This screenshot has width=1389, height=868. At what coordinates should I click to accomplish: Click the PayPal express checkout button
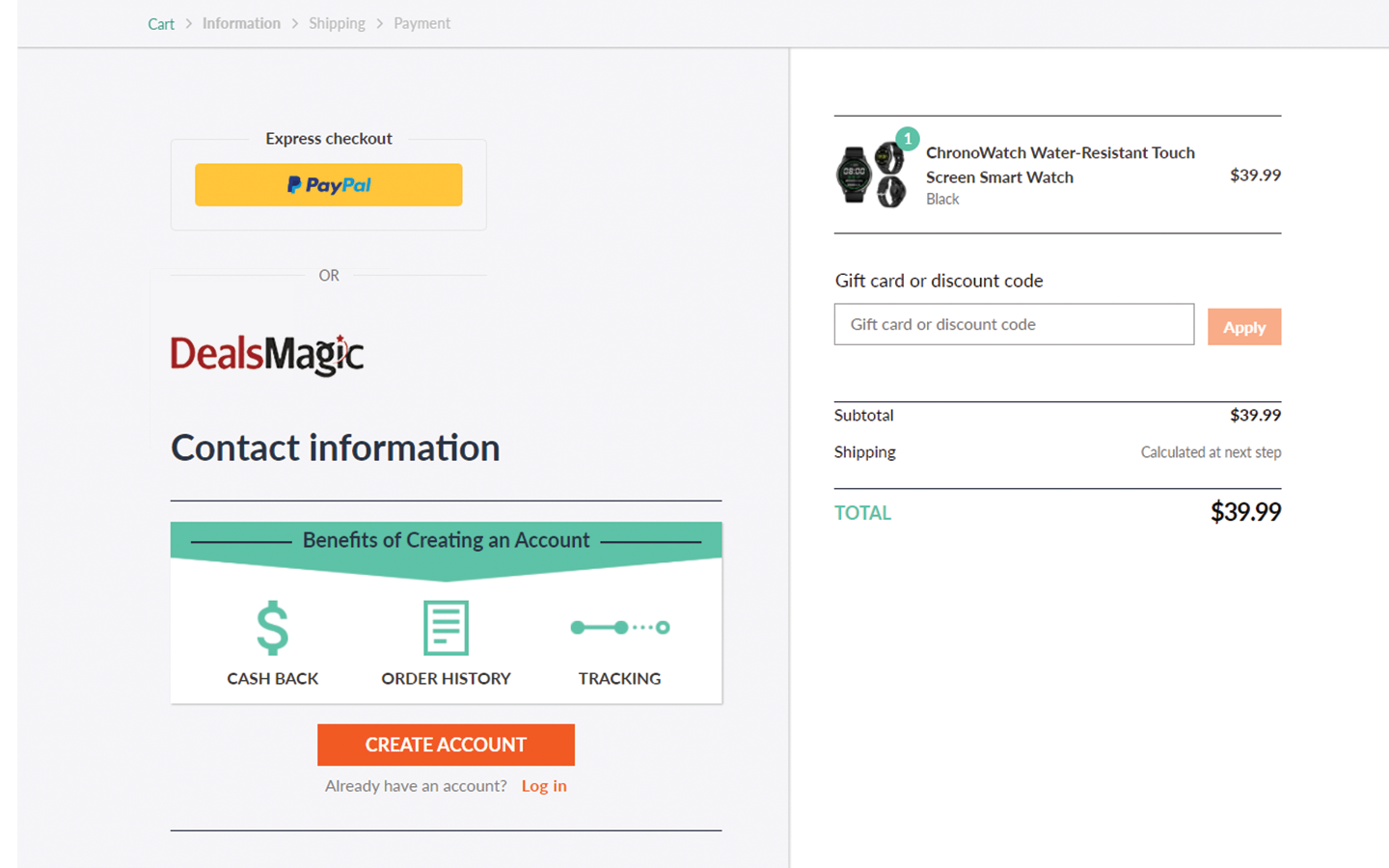tap(328, 184)
